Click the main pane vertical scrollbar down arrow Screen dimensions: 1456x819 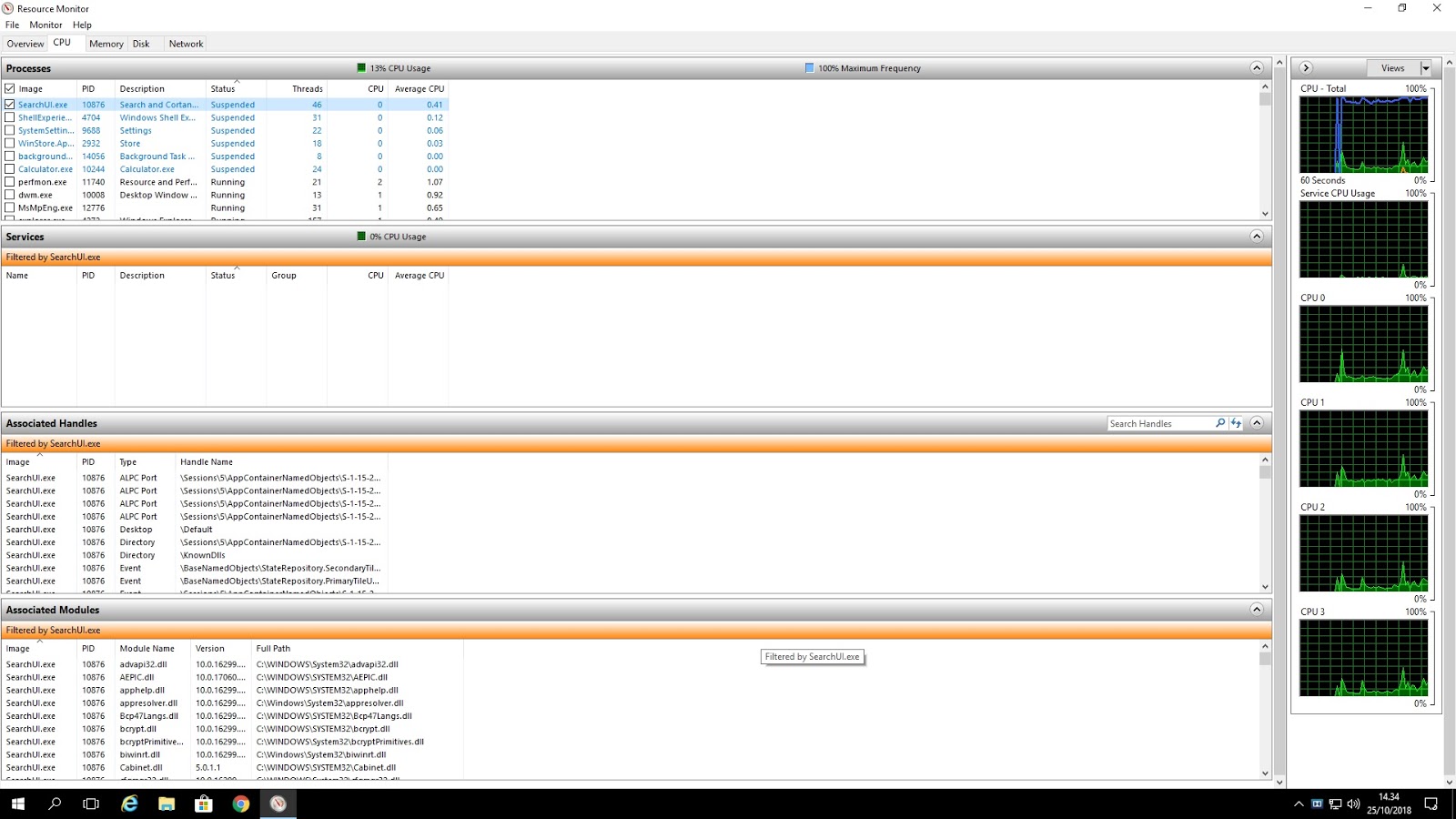tap(1279, 782)
